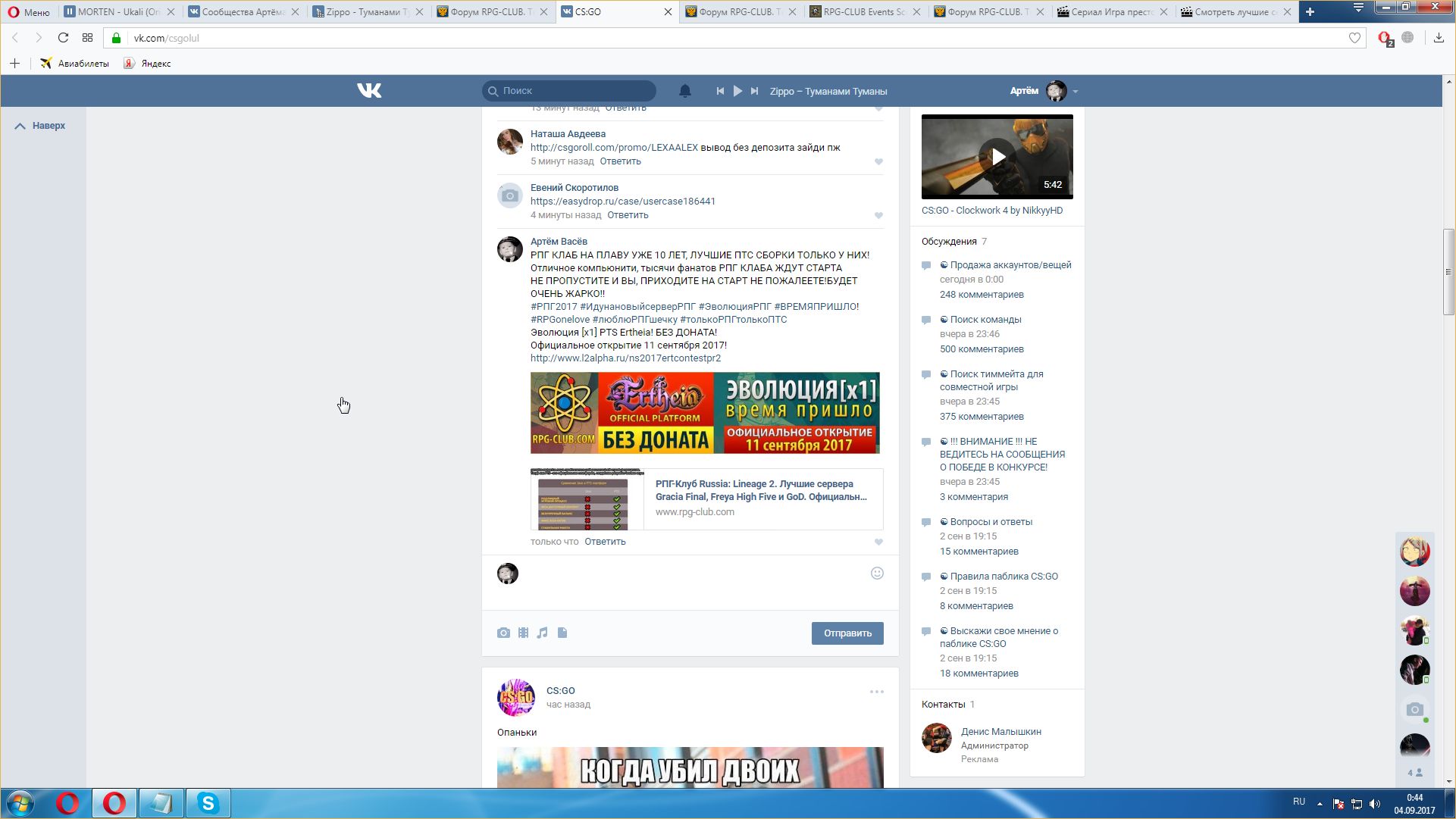Open the Speed Dial grid

click(87, 38)
